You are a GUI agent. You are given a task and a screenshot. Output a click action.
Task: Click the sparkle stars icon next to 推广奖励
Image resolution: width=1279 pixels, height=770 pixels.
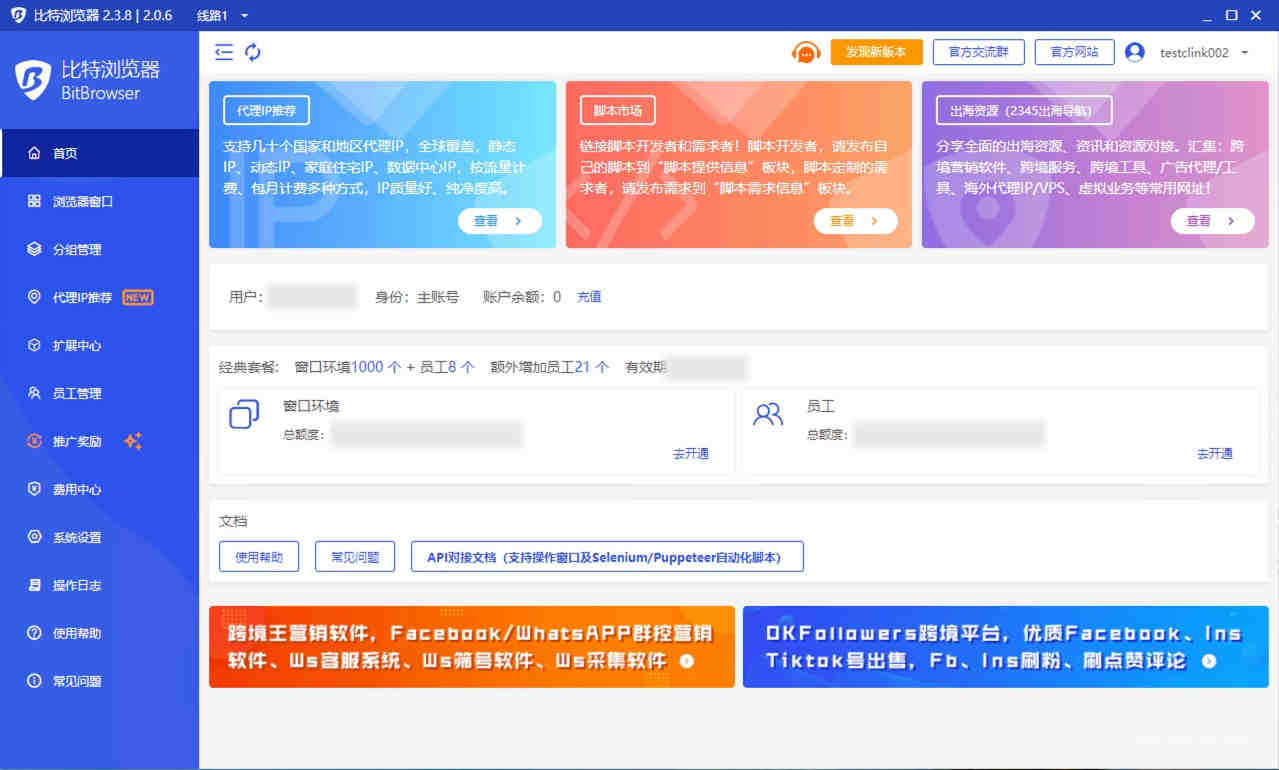point(133,441)
